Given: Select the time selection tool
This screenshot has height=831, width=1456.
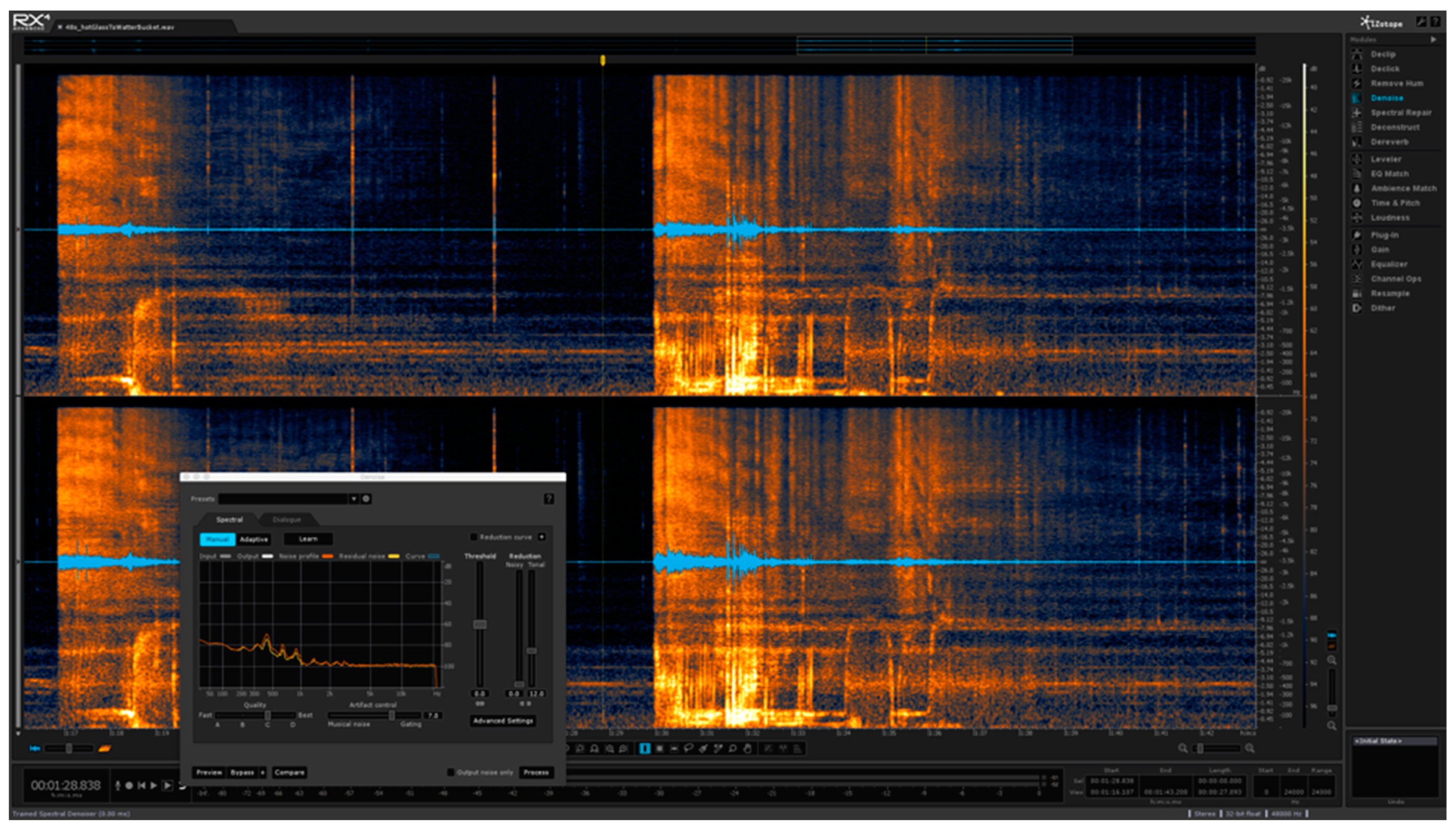Looking at the screenshot, I should click(x=645, y=748).
